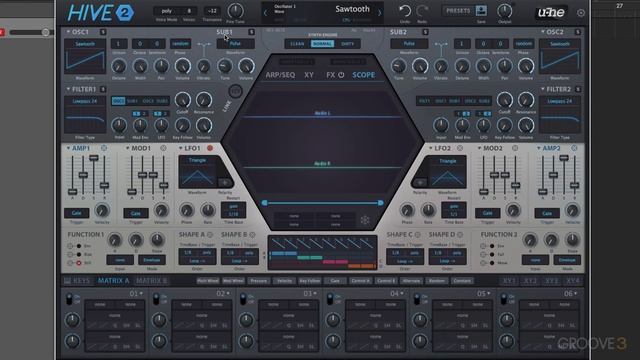Click the Function 1 Envelope mode button
640x360 pixels.
(151, 260)
